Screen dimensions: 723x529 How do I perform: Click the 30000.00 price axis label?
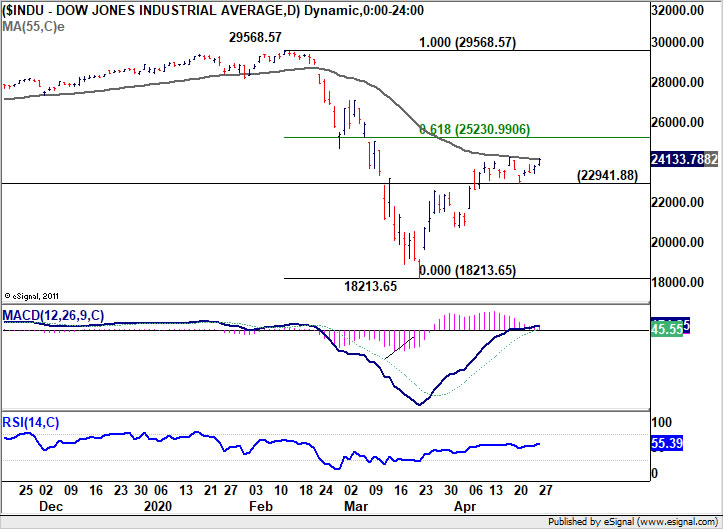click(x=677, y=42)
